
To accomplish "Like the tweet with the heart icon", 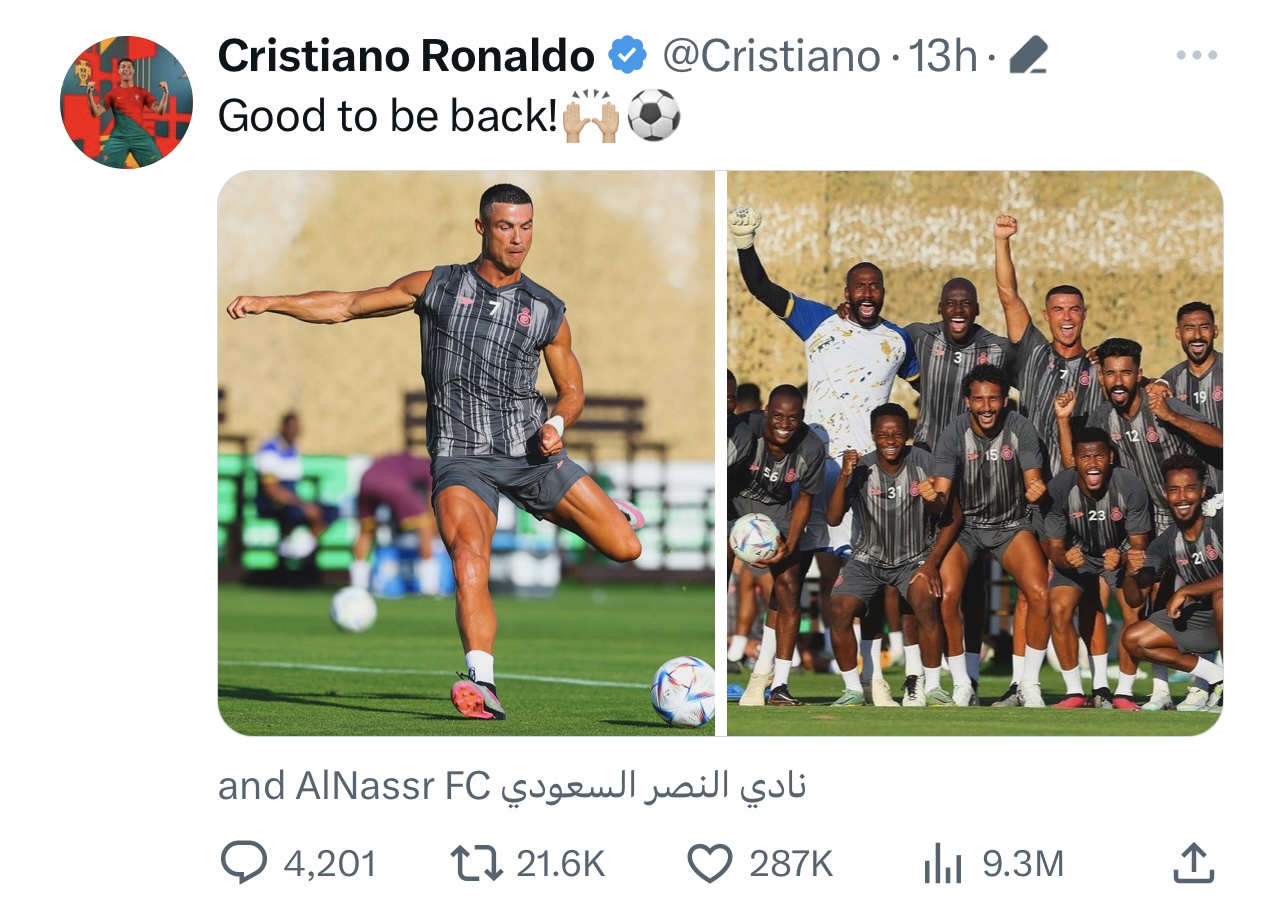I will [711, 864].
